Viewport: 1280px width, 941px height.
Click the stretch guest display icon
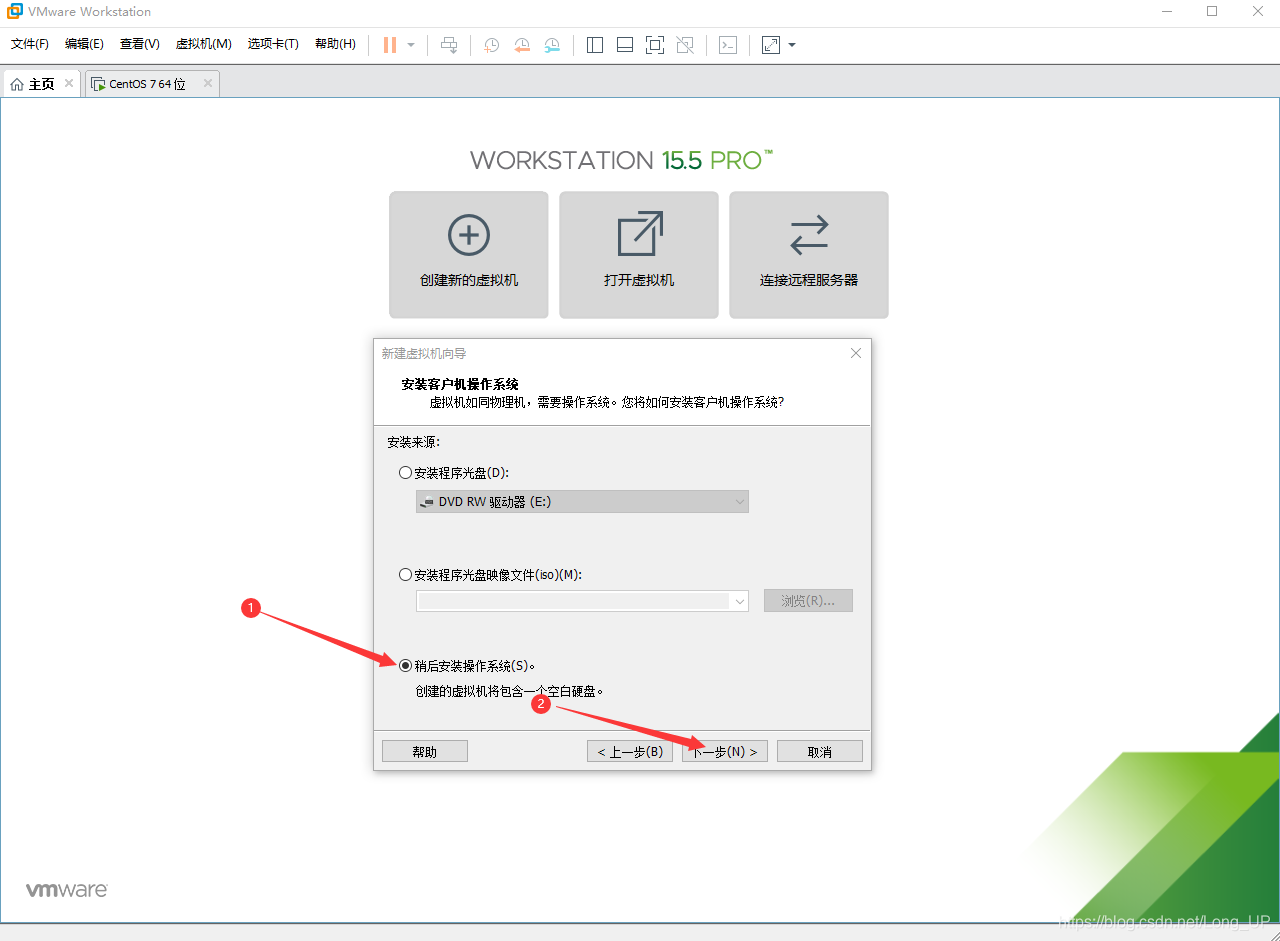pyautogui.click(x=771, y=45)
